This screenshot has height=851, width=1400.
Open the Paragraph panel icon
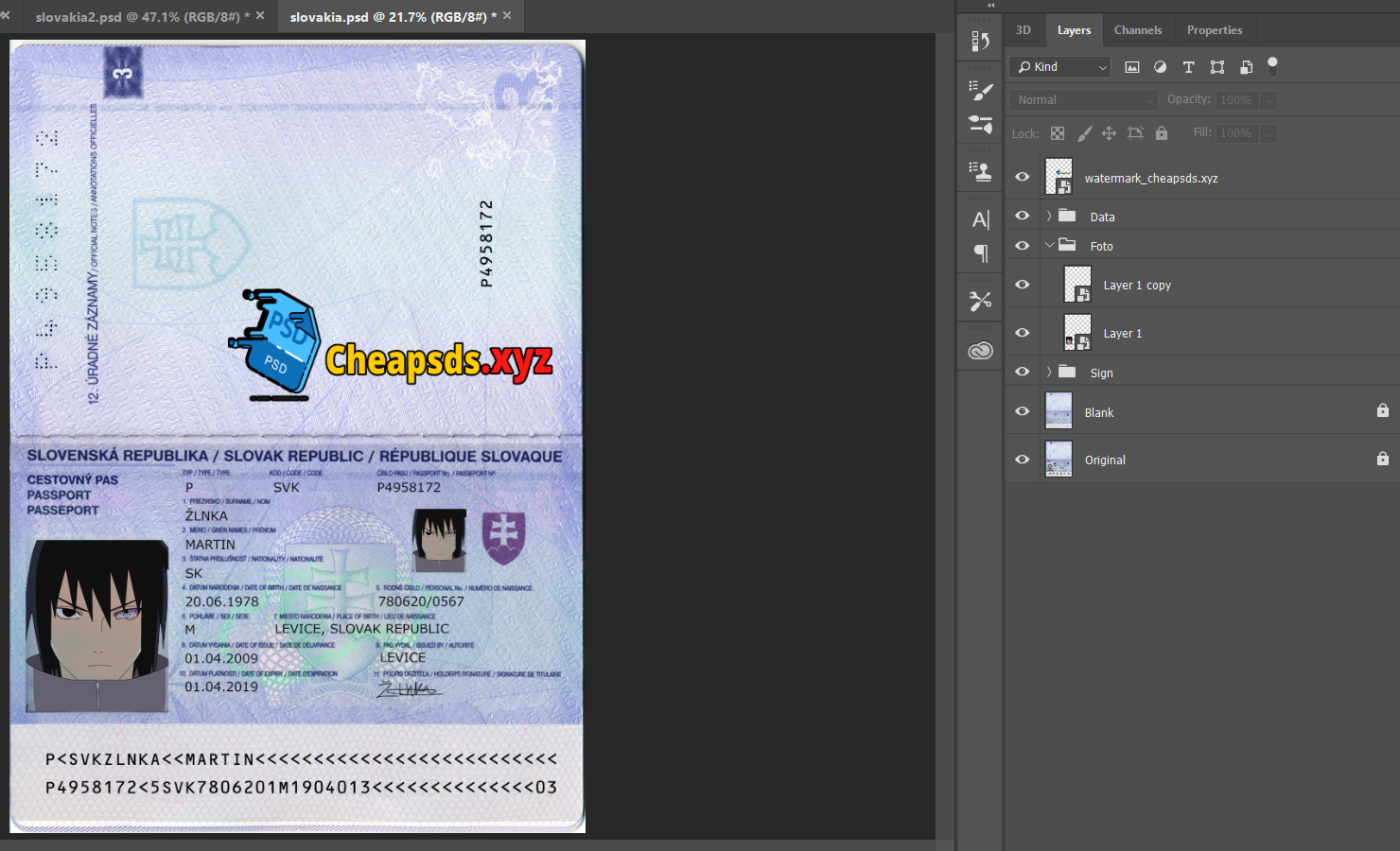(x=980, y=253)
